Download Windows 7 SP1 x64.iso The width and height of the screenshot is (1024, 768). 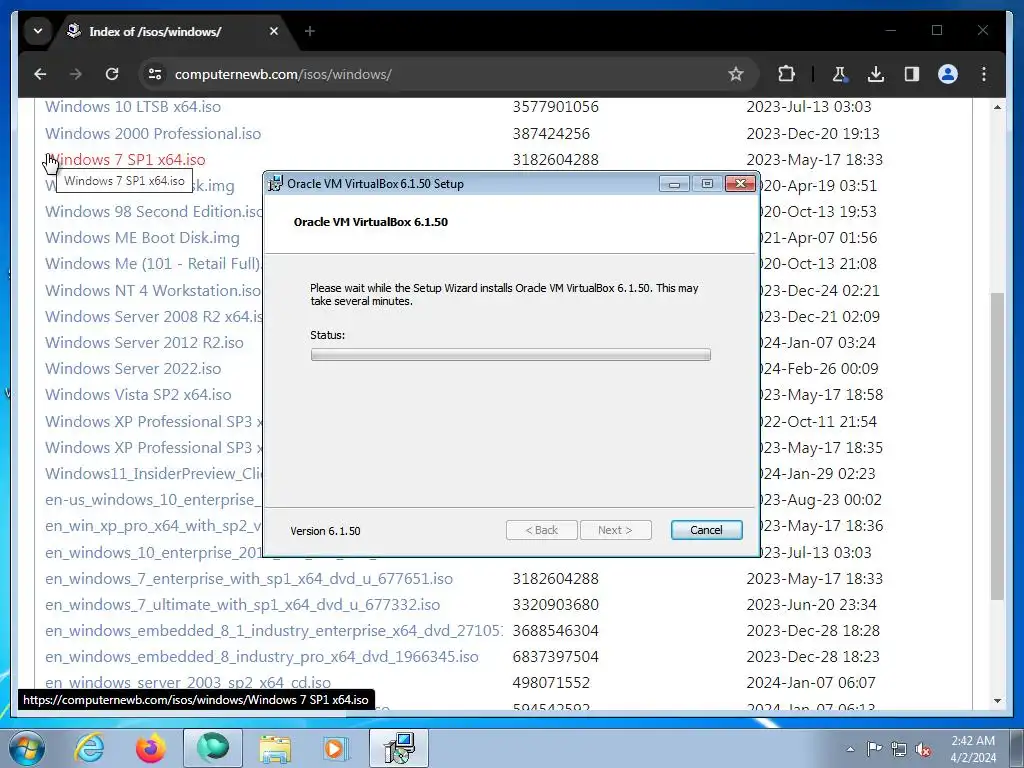pyautogui.click(x=125, y=159)
